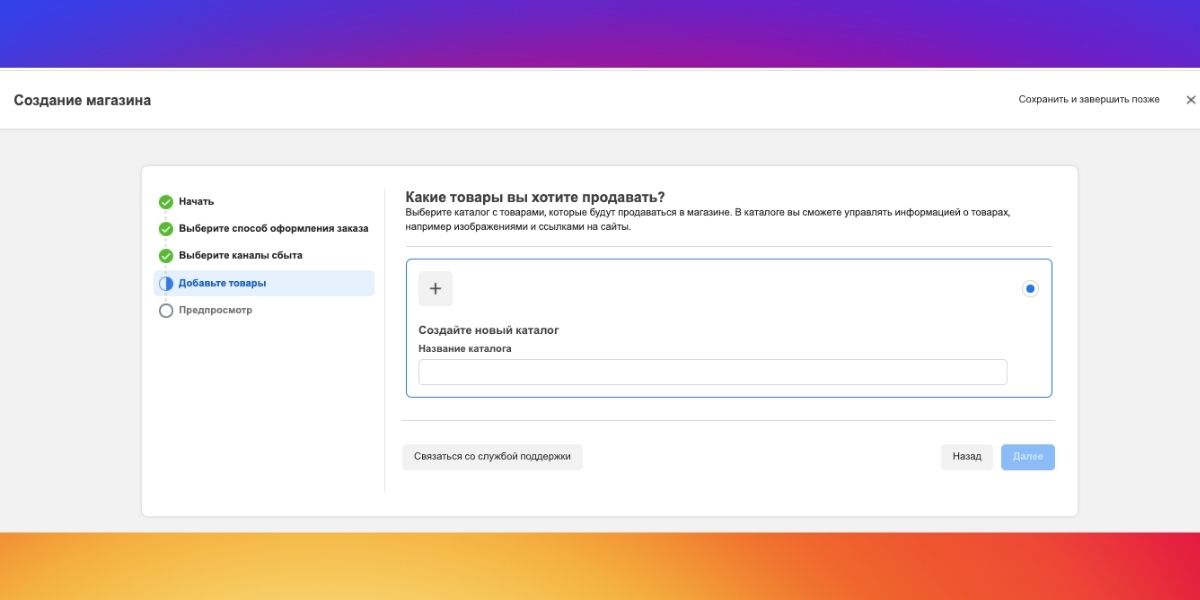1200x600 pixels.
Task: Select the new catalog radio button
Action: click(x=1030, y=289)
